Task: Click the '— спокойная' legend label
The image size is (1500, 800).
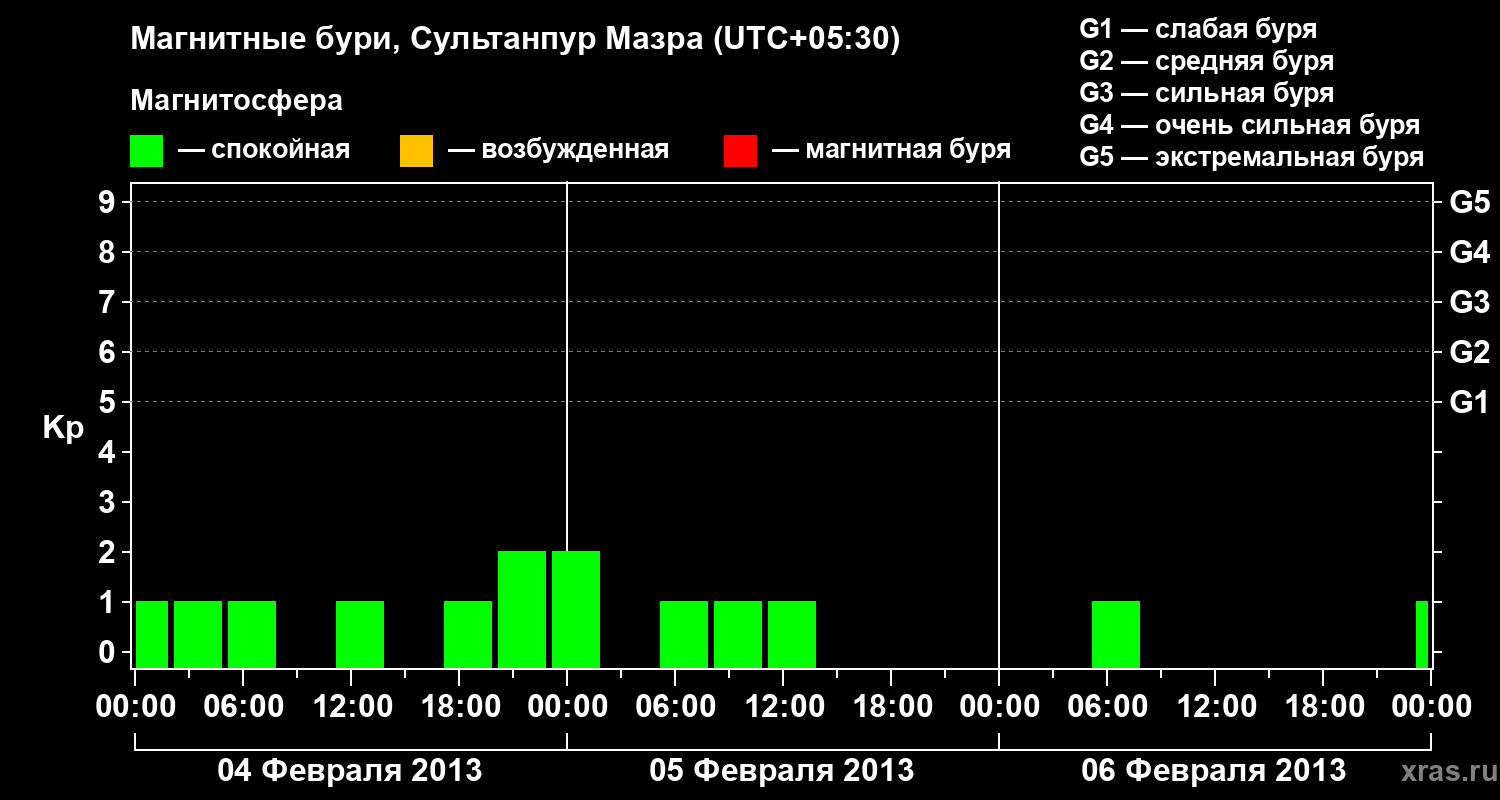Action: point(264,150)
